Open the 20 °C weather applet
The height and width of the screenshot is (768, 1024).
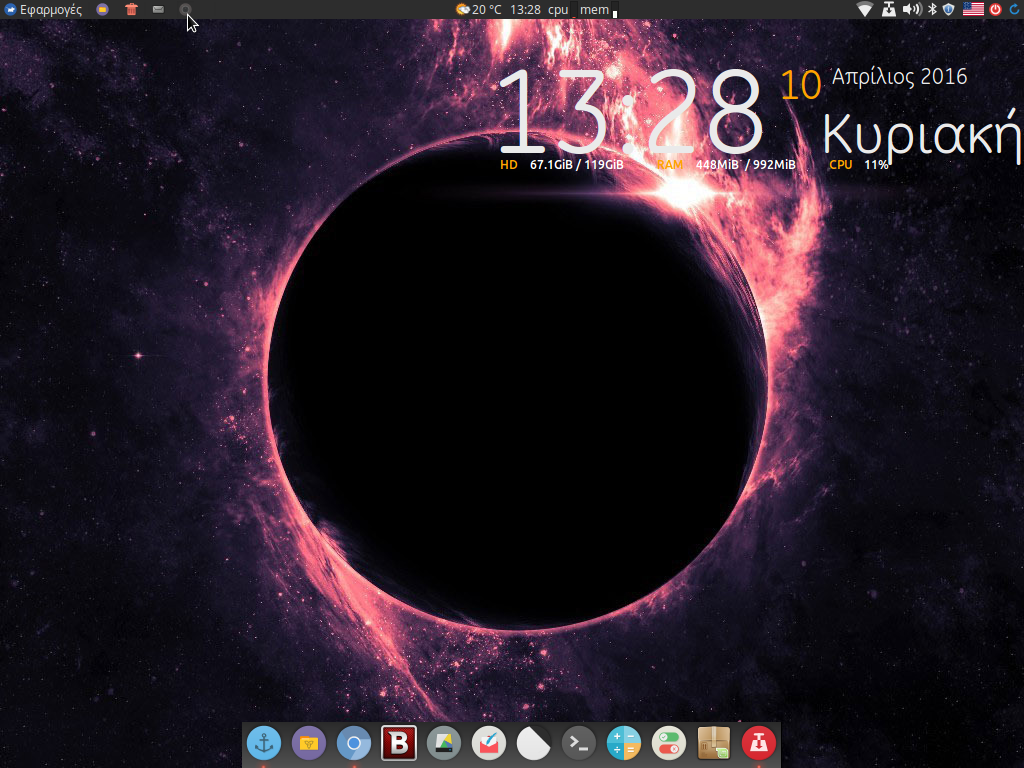479,10
